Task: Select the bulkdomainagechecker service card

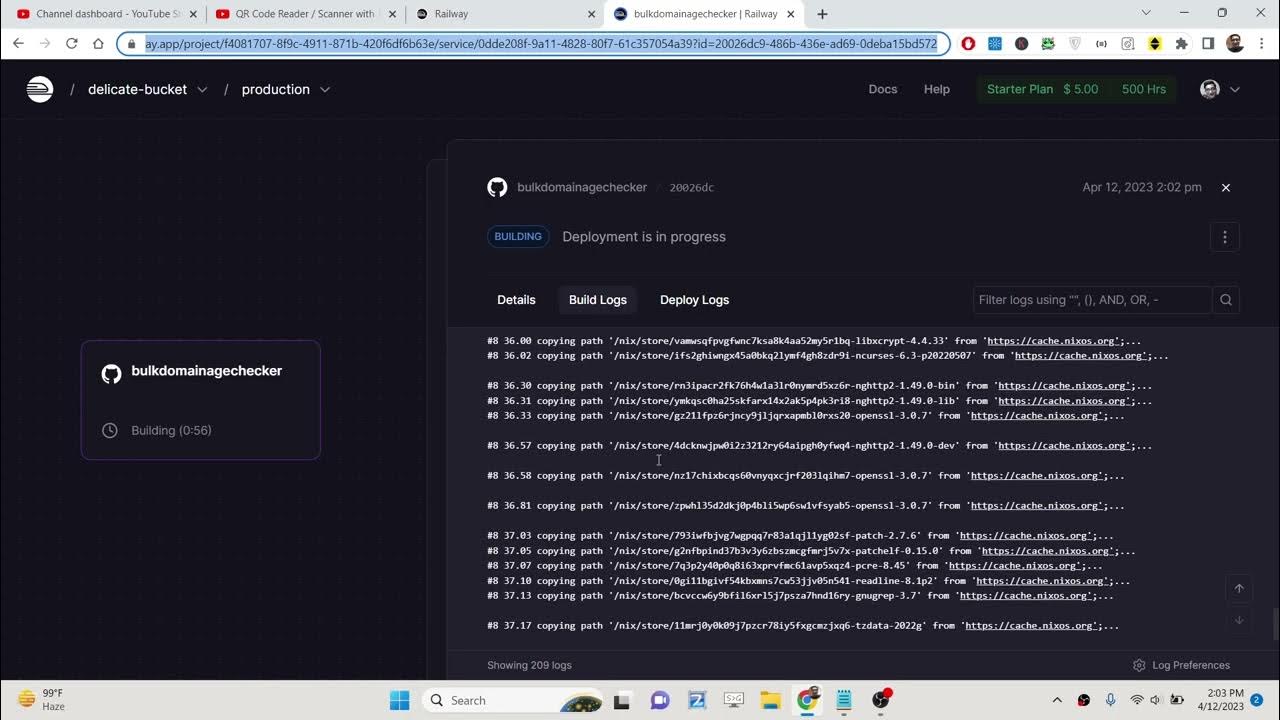Action: (200, 399)
